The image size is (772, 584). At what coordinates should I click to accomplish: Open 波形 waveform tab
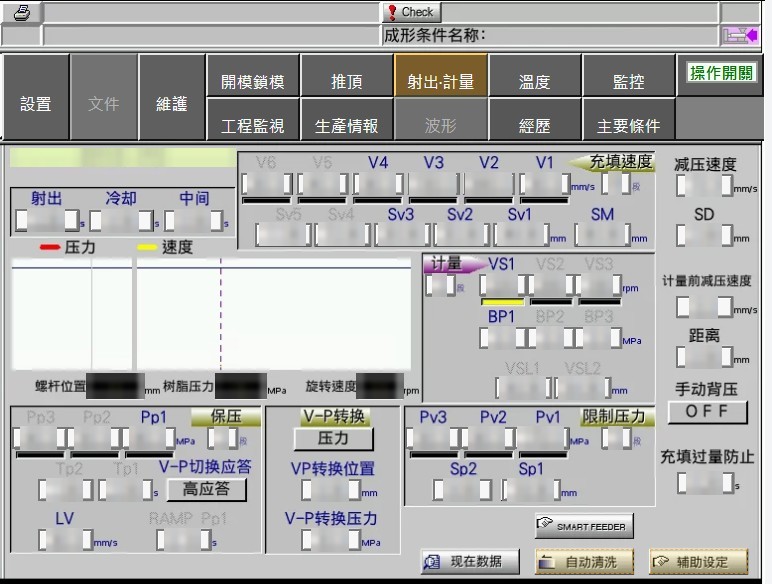[x=441, y=119]
